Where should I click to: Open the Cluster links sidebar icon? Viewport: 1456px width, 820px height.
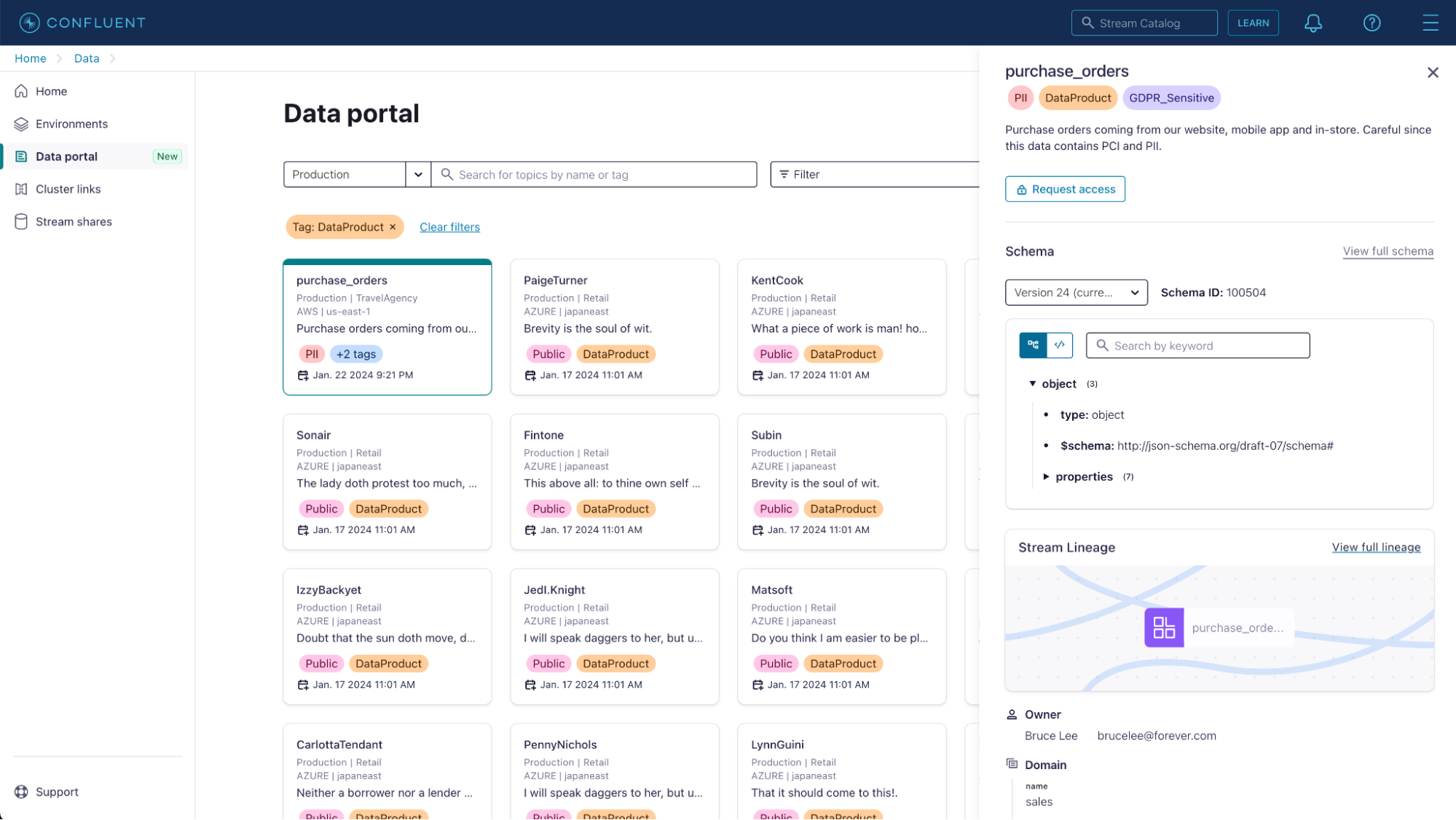click(x=23, y=189)
